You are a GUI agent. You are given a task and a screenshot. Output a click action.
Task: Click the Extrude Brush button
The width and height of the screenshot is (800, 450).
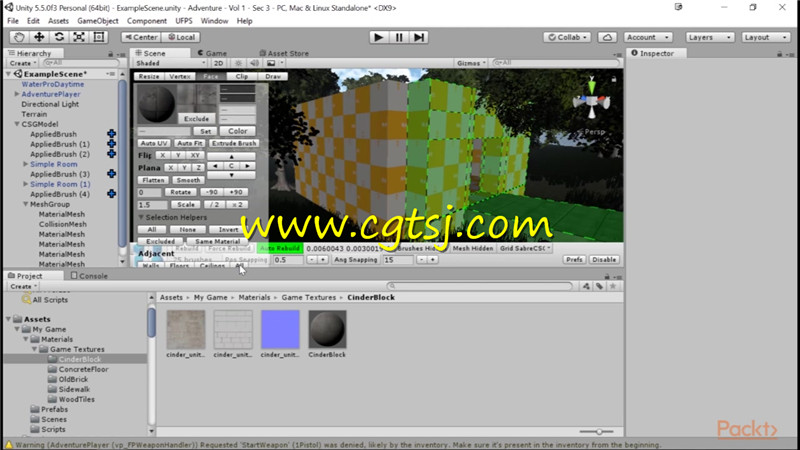(234, 143)
